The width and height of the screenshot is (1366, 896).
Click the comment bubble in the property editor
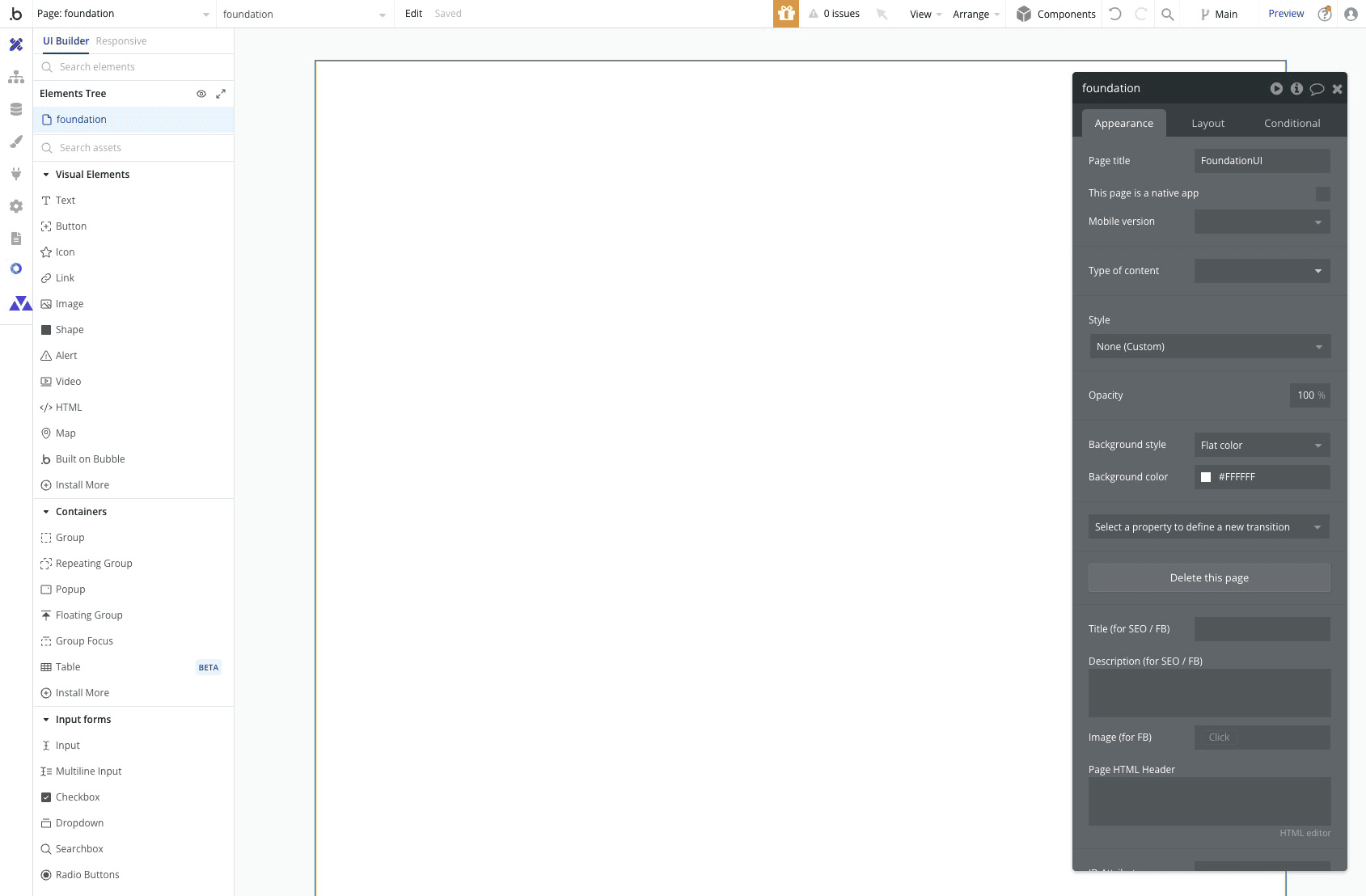click(1317, 89)
